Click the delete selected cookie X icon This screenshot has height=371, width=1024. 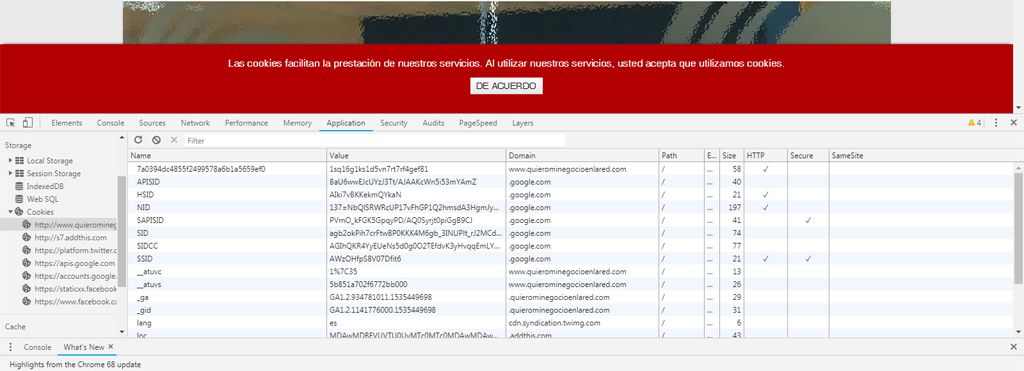174,140
